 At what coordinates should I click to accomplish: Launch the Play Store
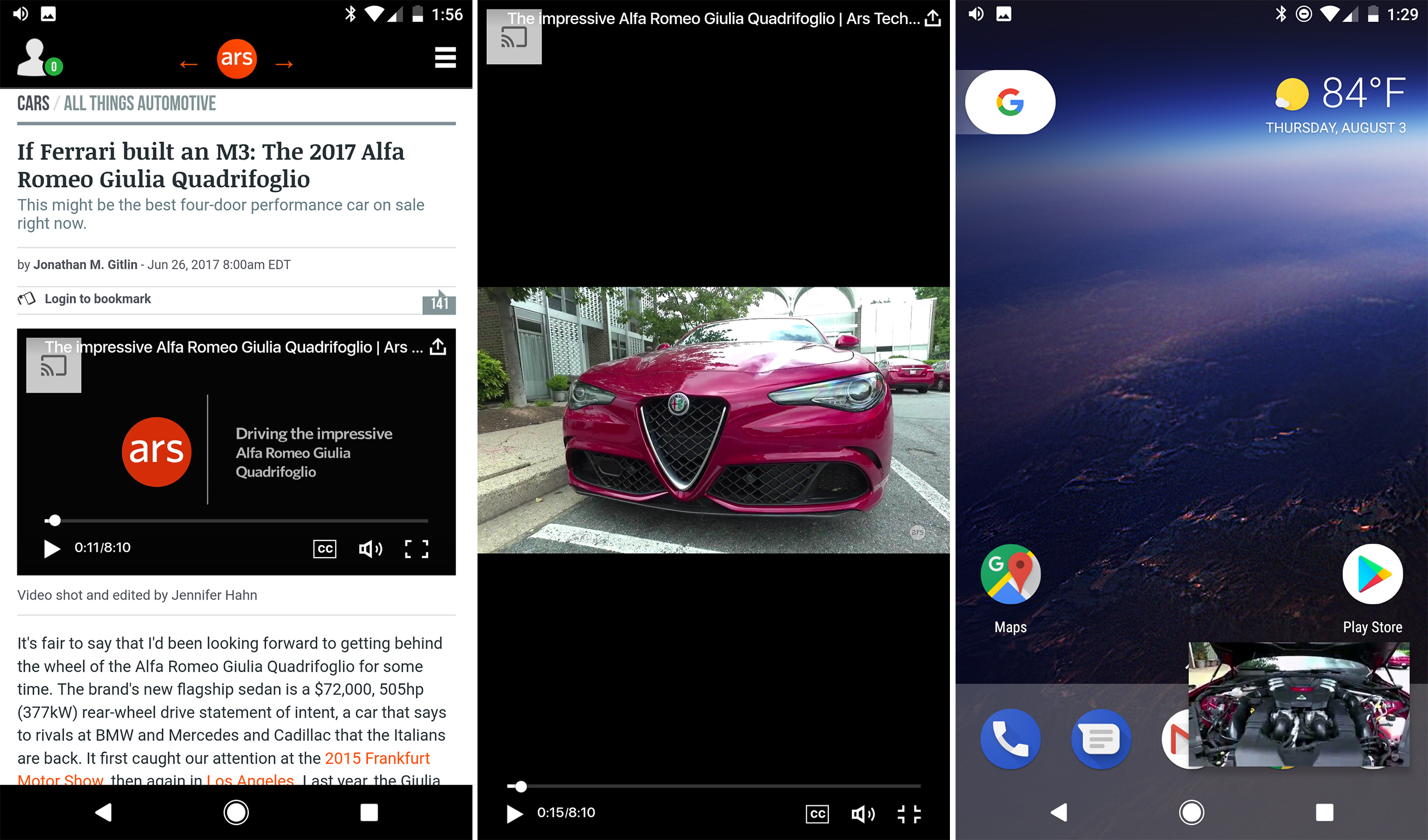tap(1373, 574)
